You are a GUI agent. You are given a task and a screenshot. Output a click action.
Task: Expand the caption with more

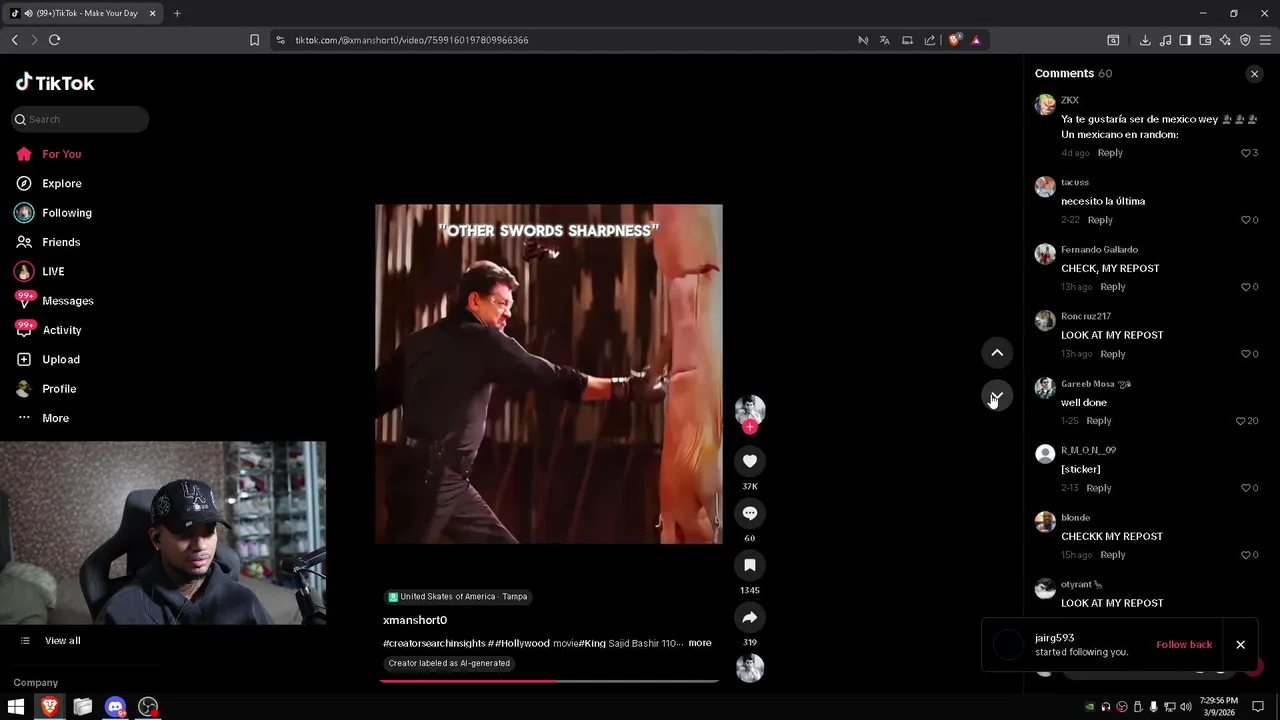pyautogui.click(x=700, y=643)
